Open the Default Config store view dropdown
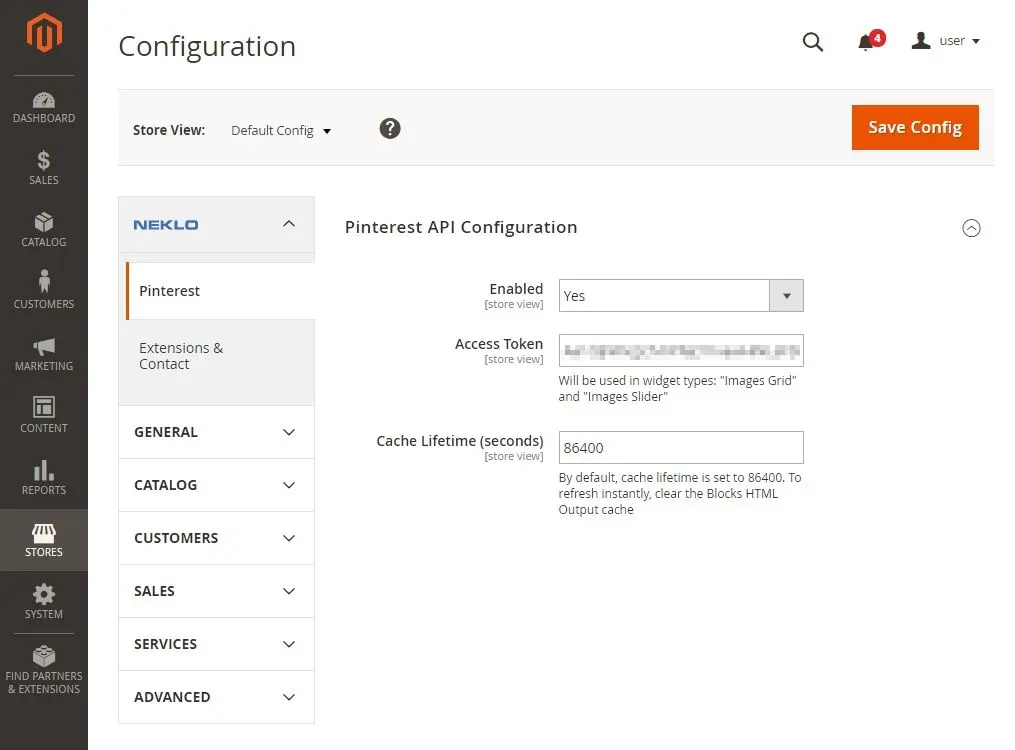Image resolution: width=1015 pixels, height=750 pixels. (281, 131)
